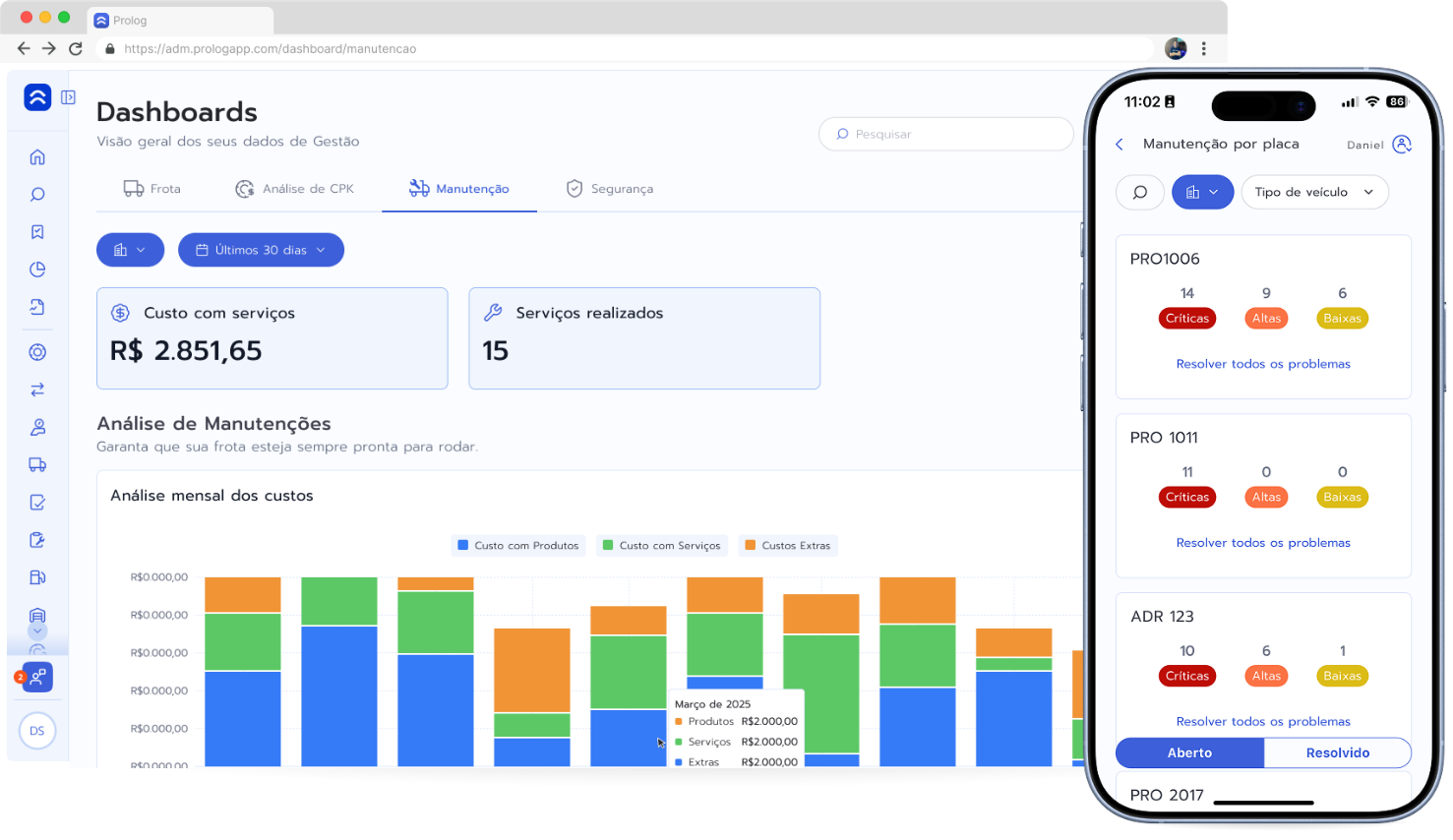Image resolution: width=1453 pixels, height=840 pixels.
Task: Select the Altas badge of ADR 123
Action: pos(1267,677)
